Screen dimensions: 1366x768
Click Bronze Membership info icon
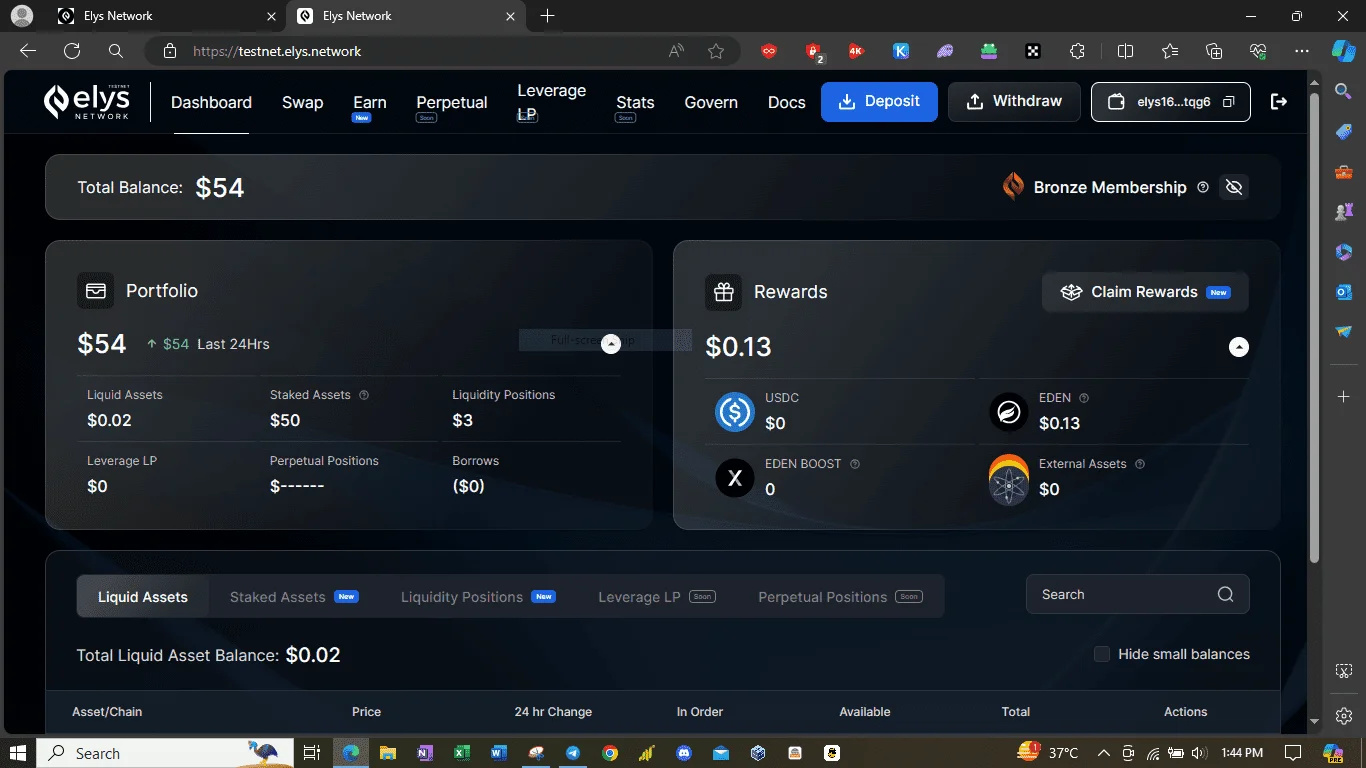coord(1203,187)
